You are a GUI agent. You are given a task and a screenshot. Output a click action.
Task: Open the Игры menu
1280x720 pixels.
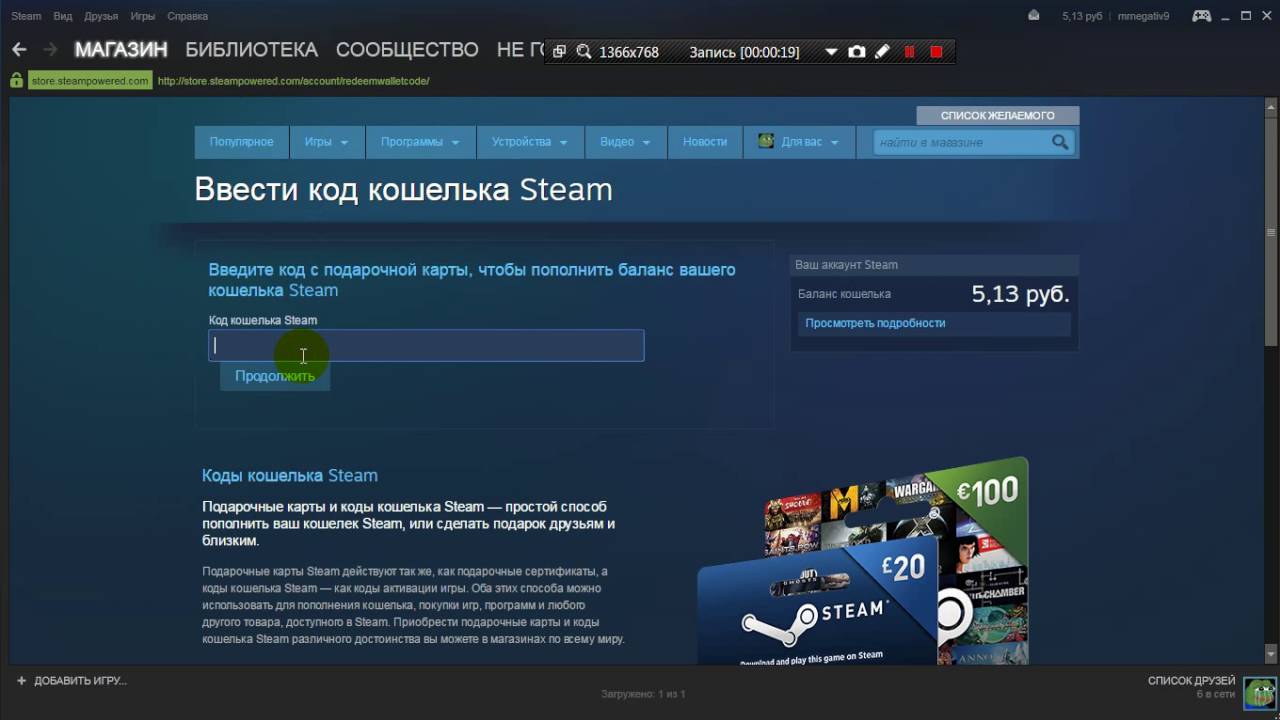pos(142,16)
